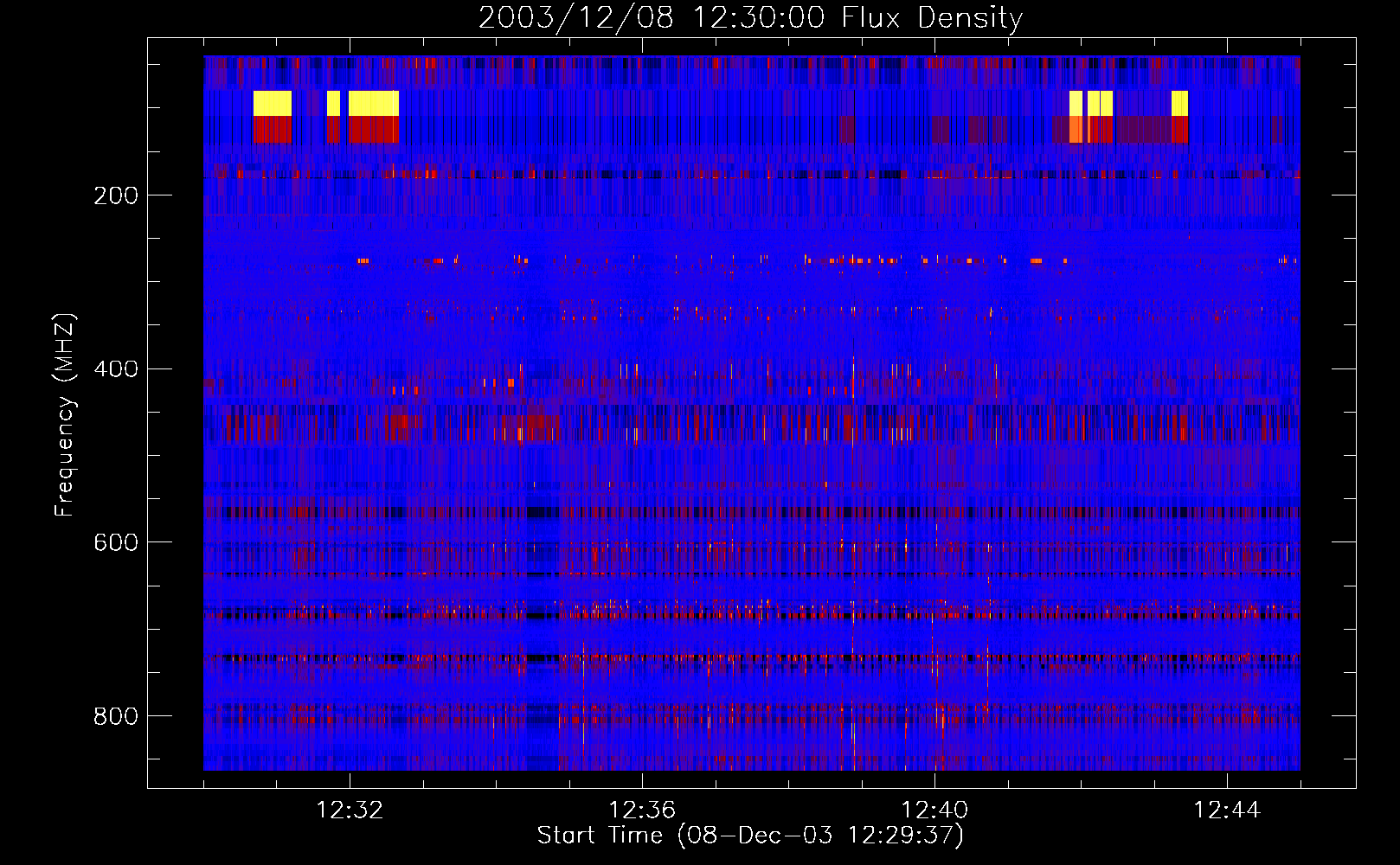1400x865 pixels.
Task: Select the 12:44 time tick label
Action: click(1227, 811)
